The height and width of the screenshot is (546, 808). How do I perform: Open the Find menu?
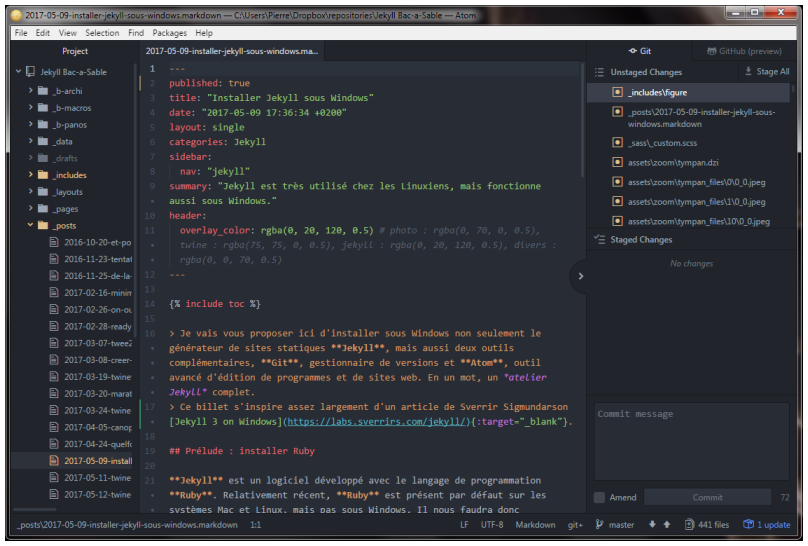click(x=136, y=32)
